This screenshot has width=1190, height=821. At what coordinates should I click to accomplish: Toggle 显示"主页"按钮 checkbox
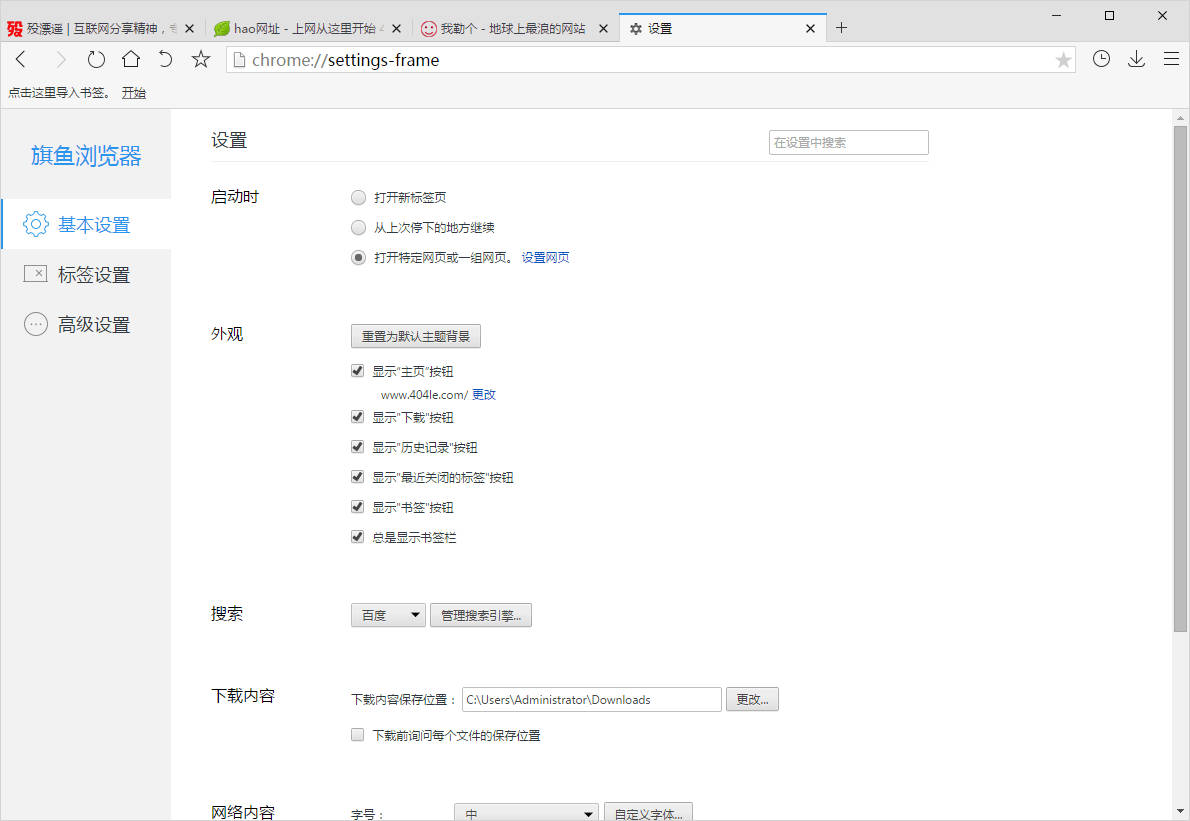tap(357, 371)
